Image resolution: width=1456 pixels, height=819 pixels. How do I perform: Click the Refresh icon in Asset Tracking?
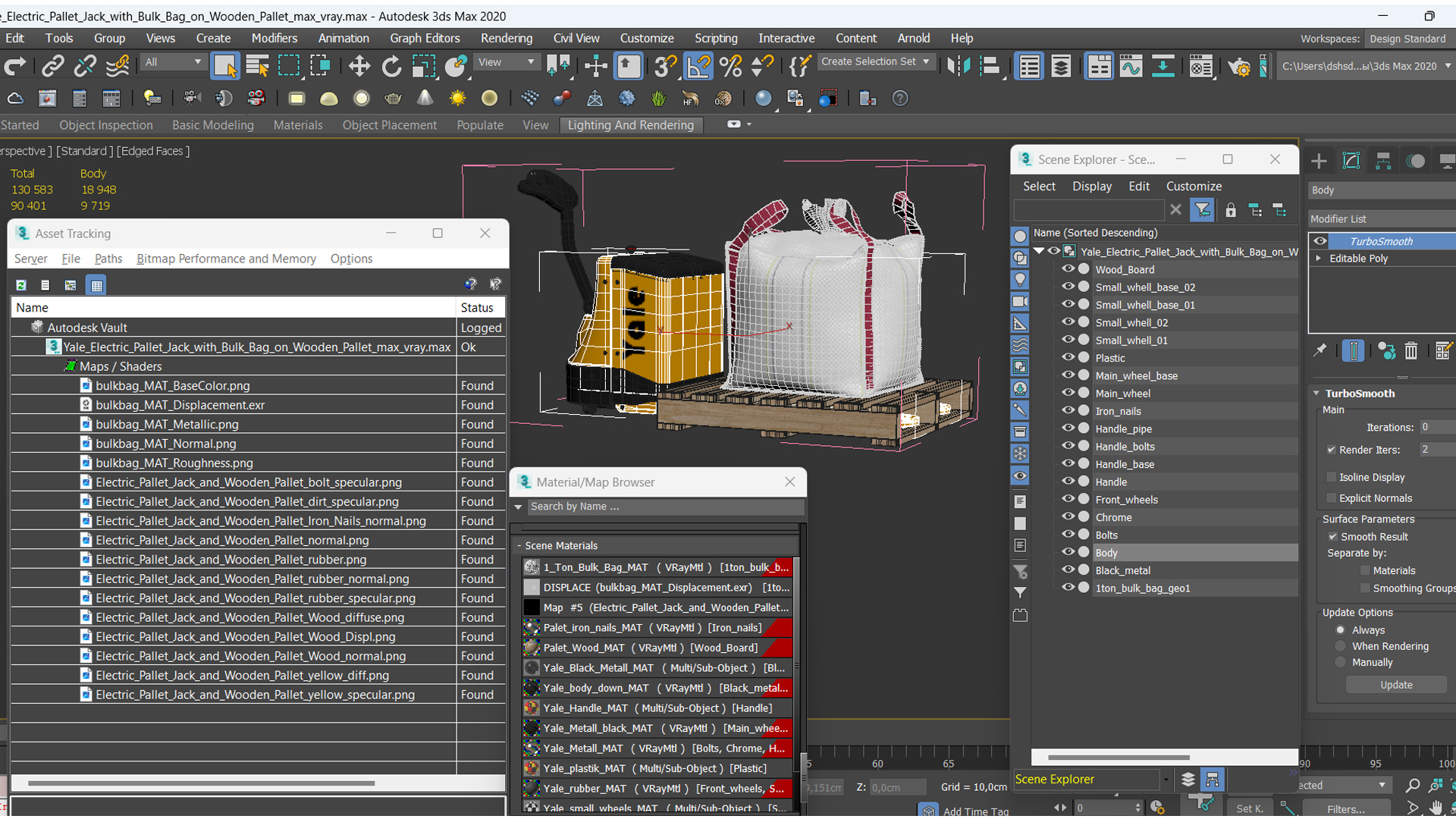pos(21,285)
